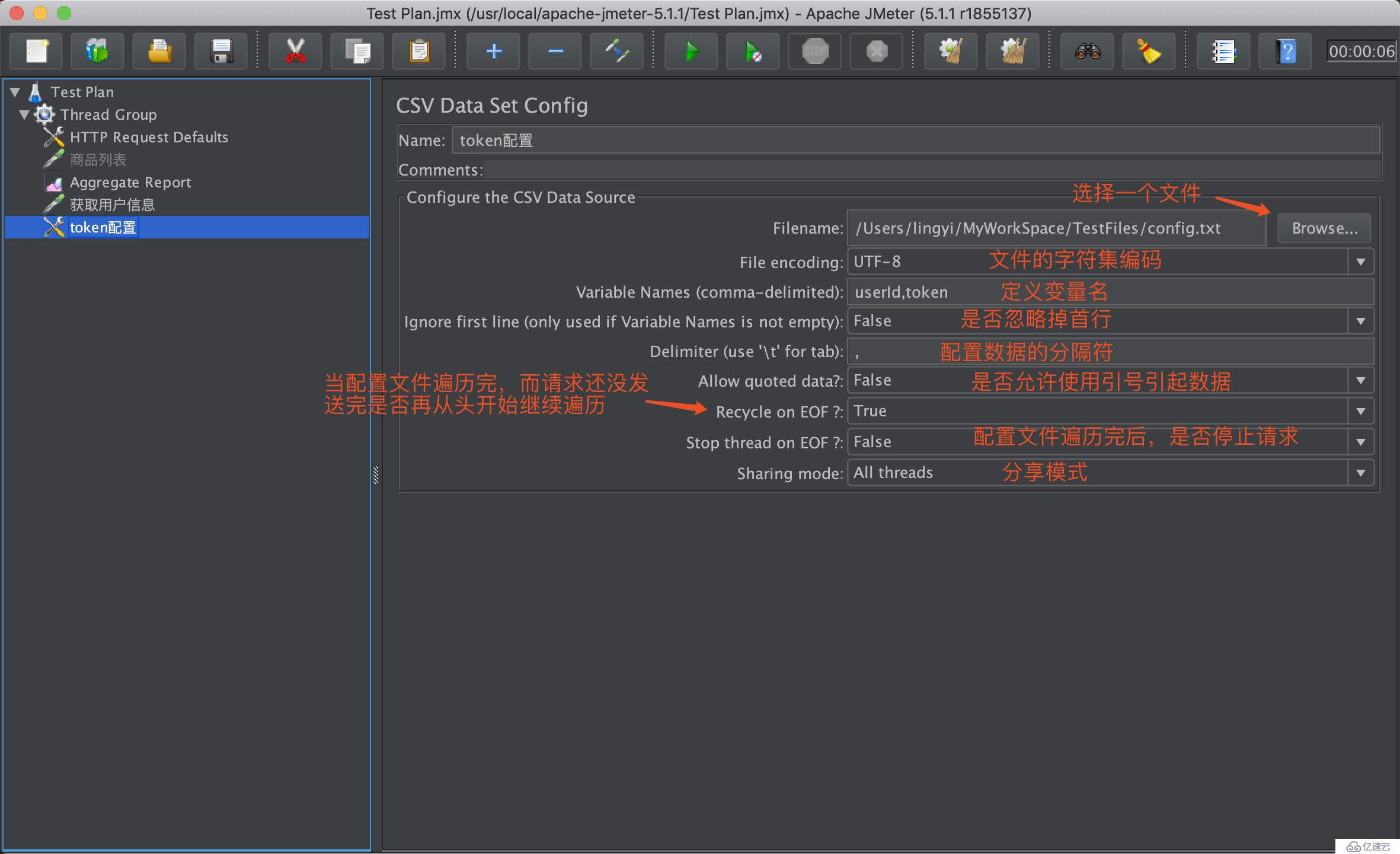1400x854 pixels.
Task: Click the Open file folder icon
Action: click(159, 51)
